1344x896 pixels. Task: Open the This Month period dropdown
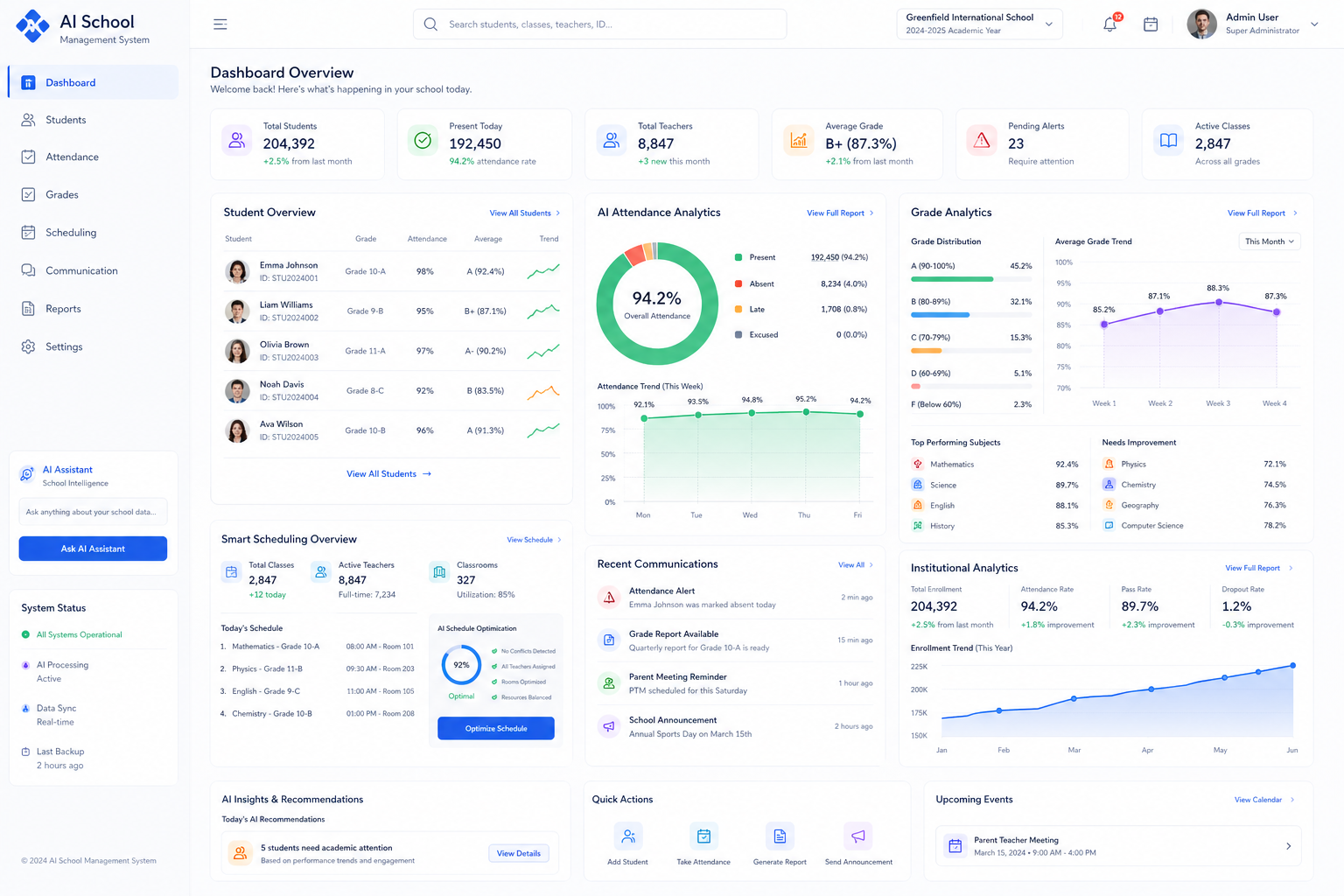point(1270,241)
